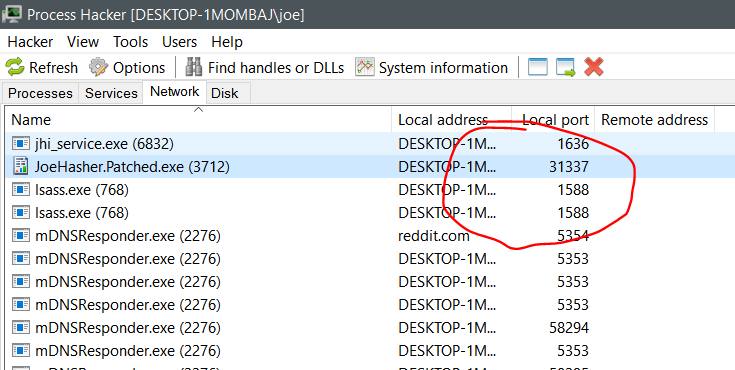The width and height of the screenshot is (735, 370).
Task: Click the System information graph icon
Action: (365, 67)
